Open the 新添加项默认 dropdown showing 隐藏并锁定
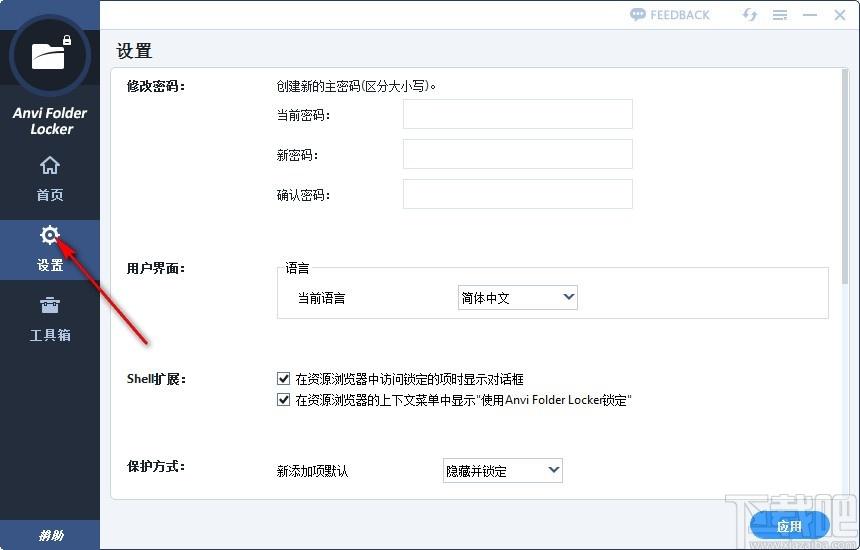This screenshot has height=550, width=860. (502, 470)
